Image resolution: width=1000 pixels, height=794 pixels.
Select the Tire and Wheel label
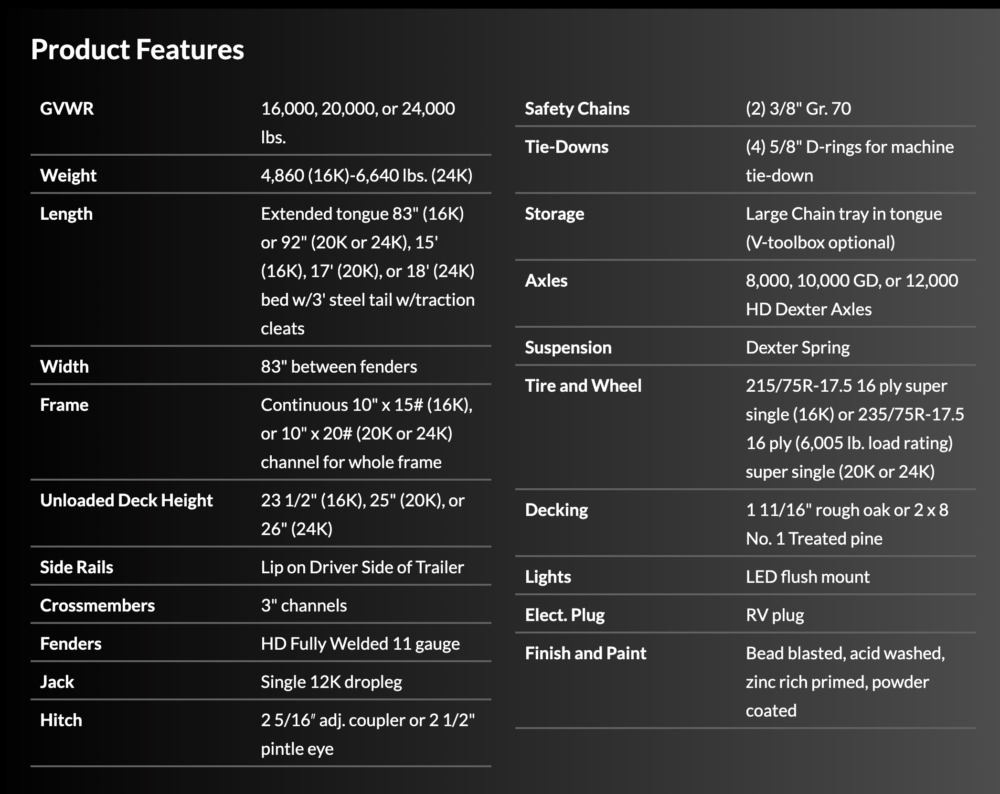click(x=583, y=385)
